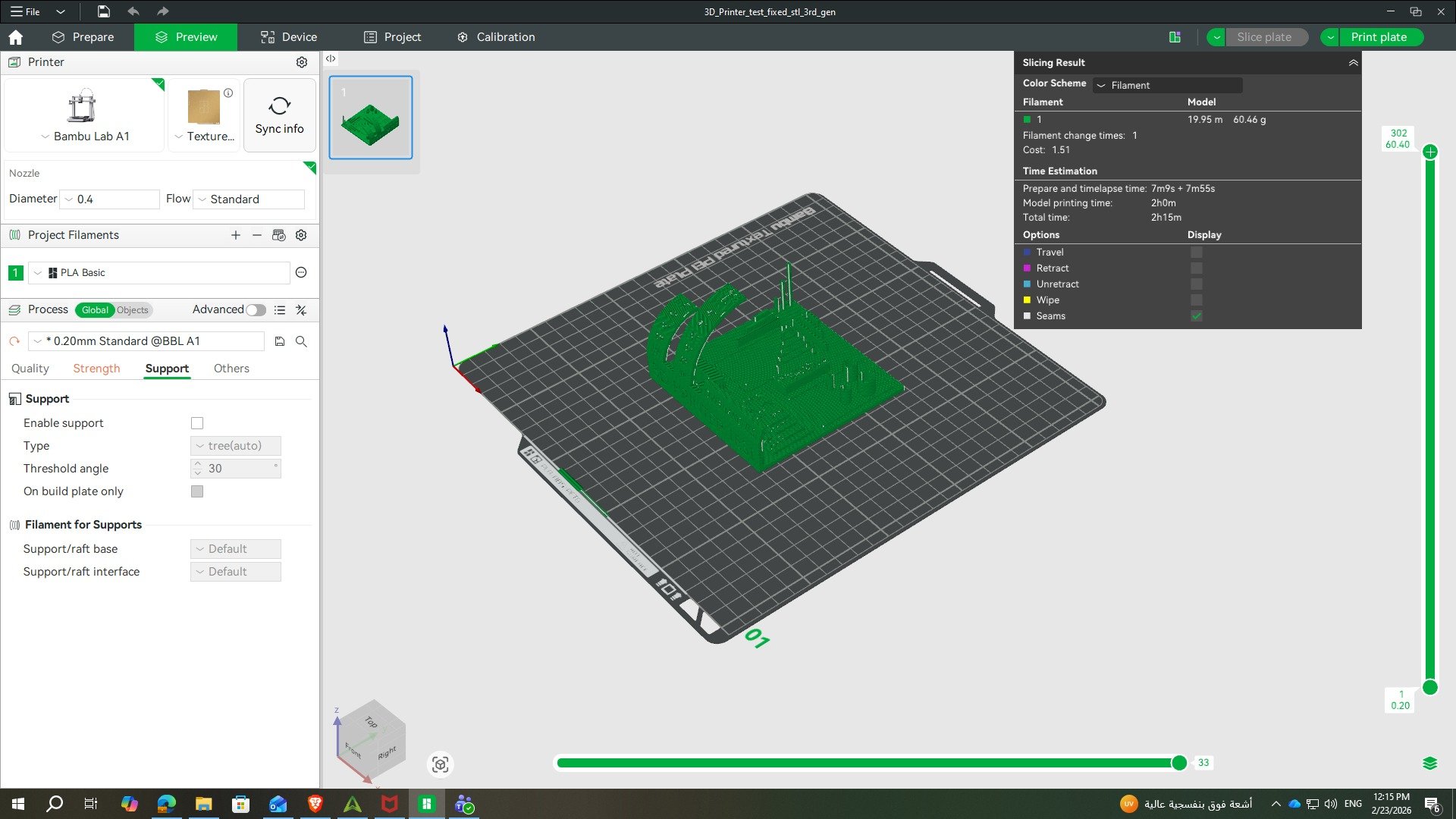
Task: Open the File menu
Action: pyautogui.click(x=26, y=11)
